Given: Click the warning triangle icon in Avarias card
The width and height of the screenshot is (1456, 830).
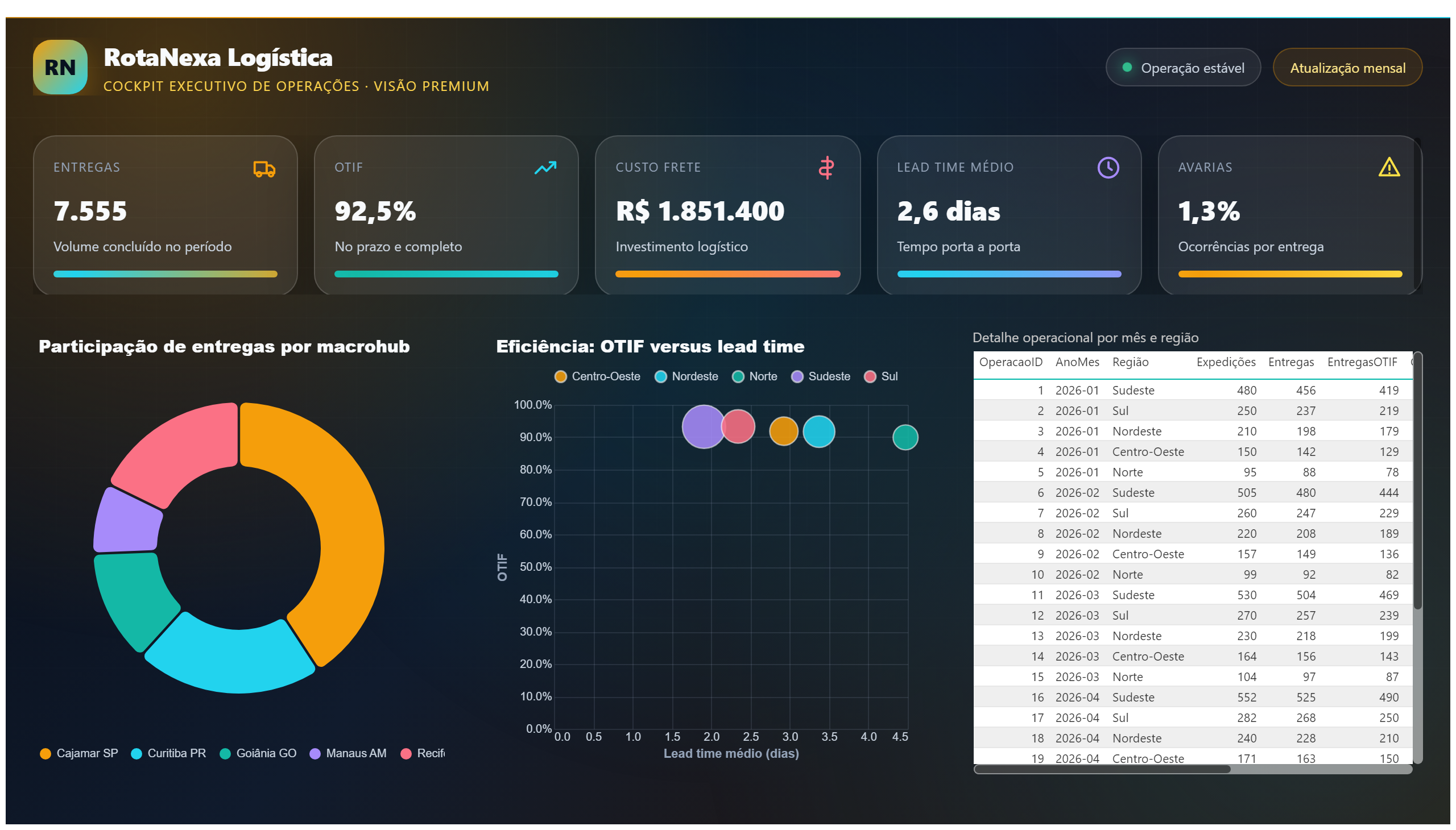Looking at the screenshot, I should tap(1389, 168).
